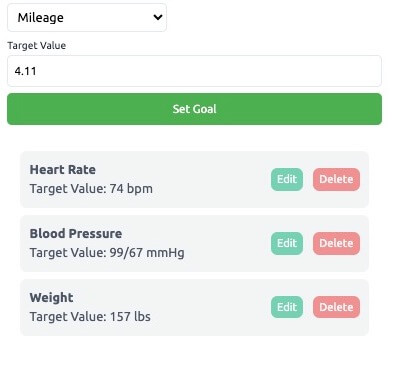Click the green Set Goal button
This screenshot has height=367, width=397.
pos(194,109)
